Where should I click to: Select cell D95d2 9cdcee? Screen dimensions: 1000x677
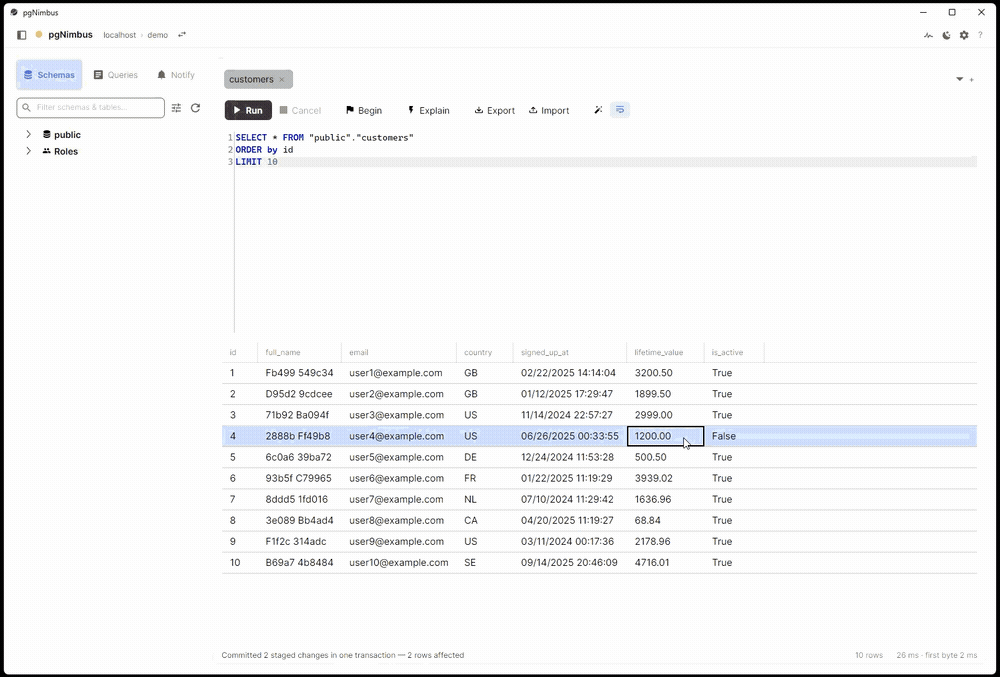[x=298, y=394]
